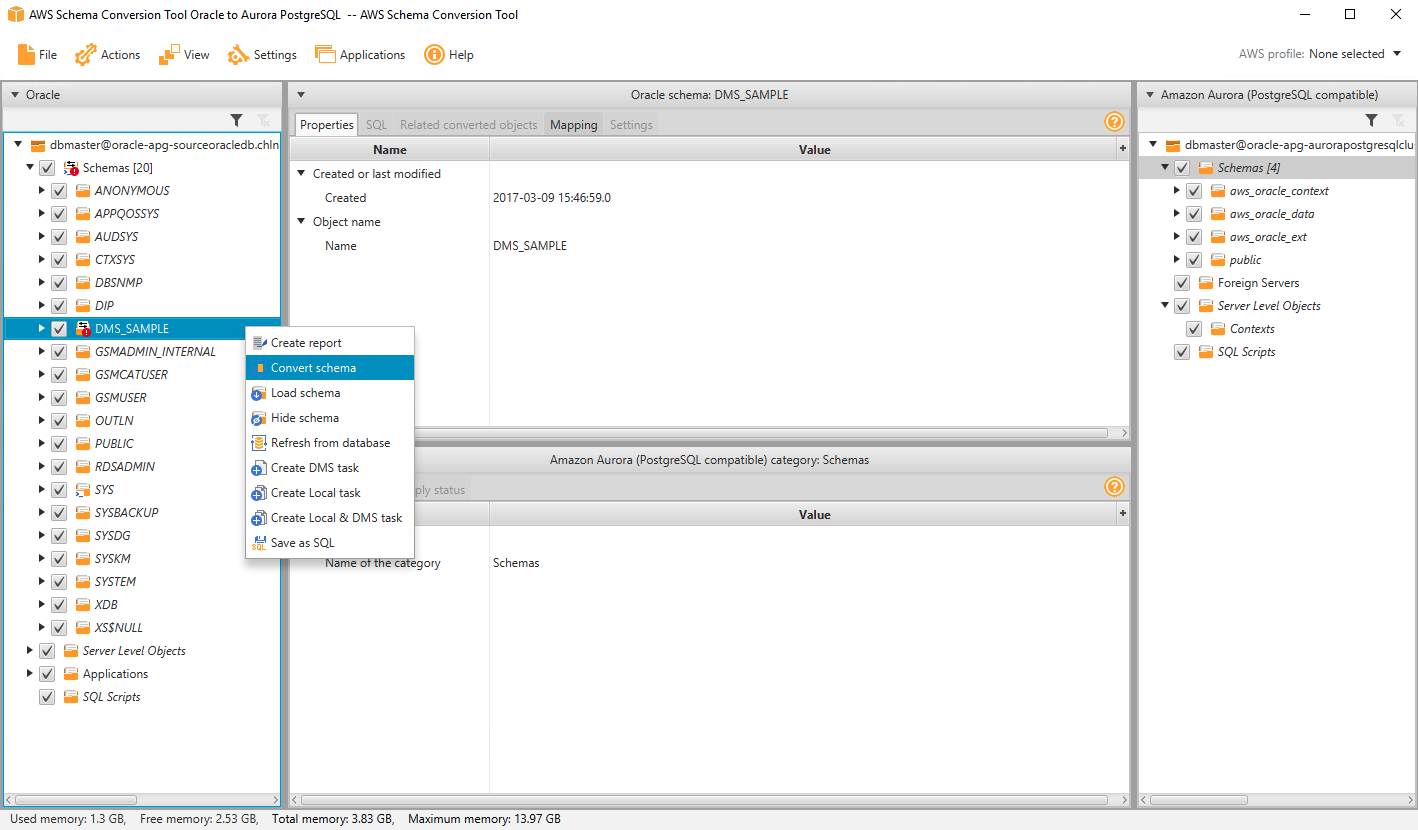Toggle the SYSTEM schema checkbox
Image resolution: width=1418 pixels, height=830 pixels.
(59, 582)
